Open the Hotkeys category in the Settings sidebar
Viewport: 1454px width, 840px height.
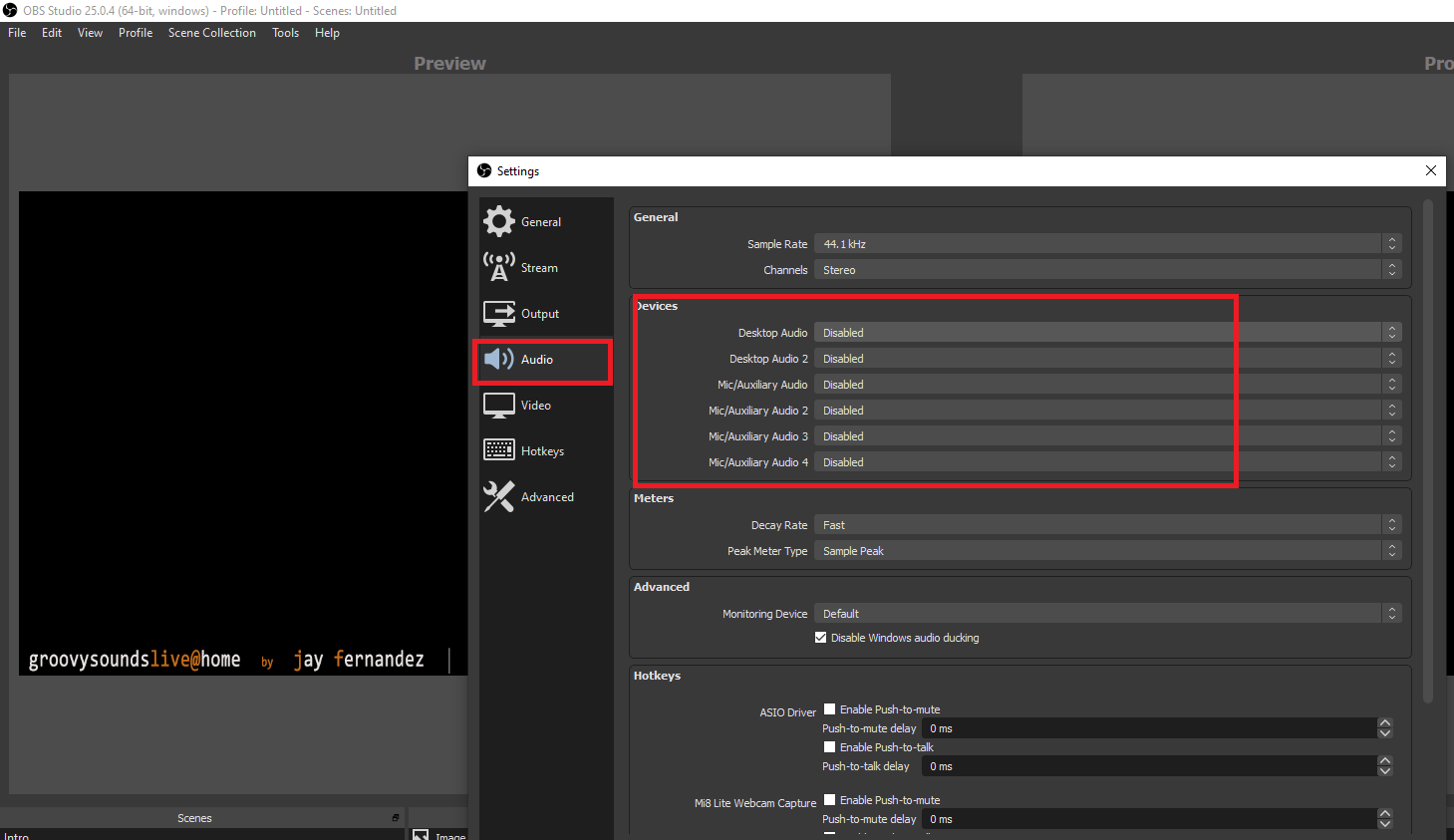[544, 451]
